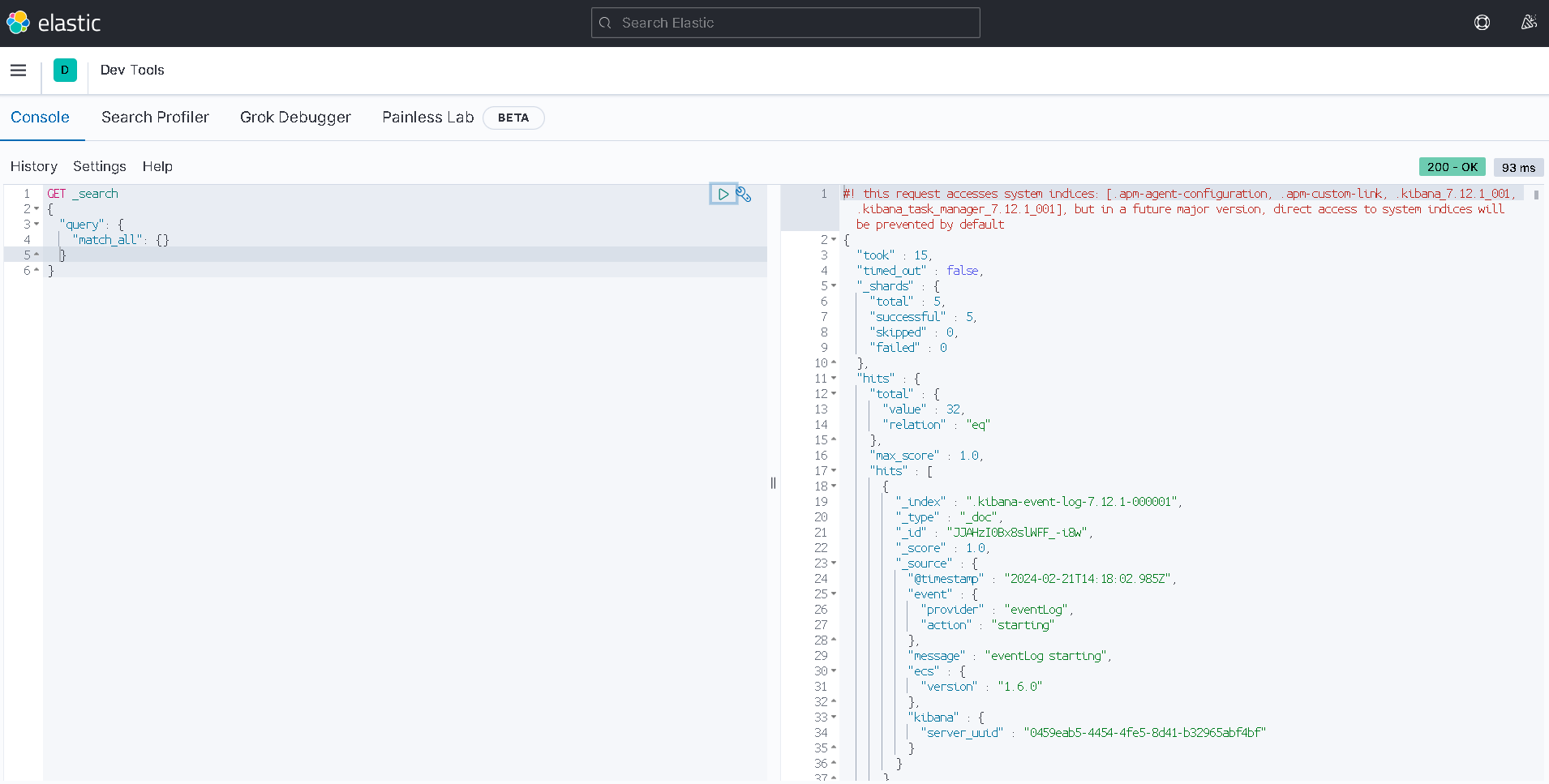Click the send request play icon
1549x784 pixels.
coord(723,194)
